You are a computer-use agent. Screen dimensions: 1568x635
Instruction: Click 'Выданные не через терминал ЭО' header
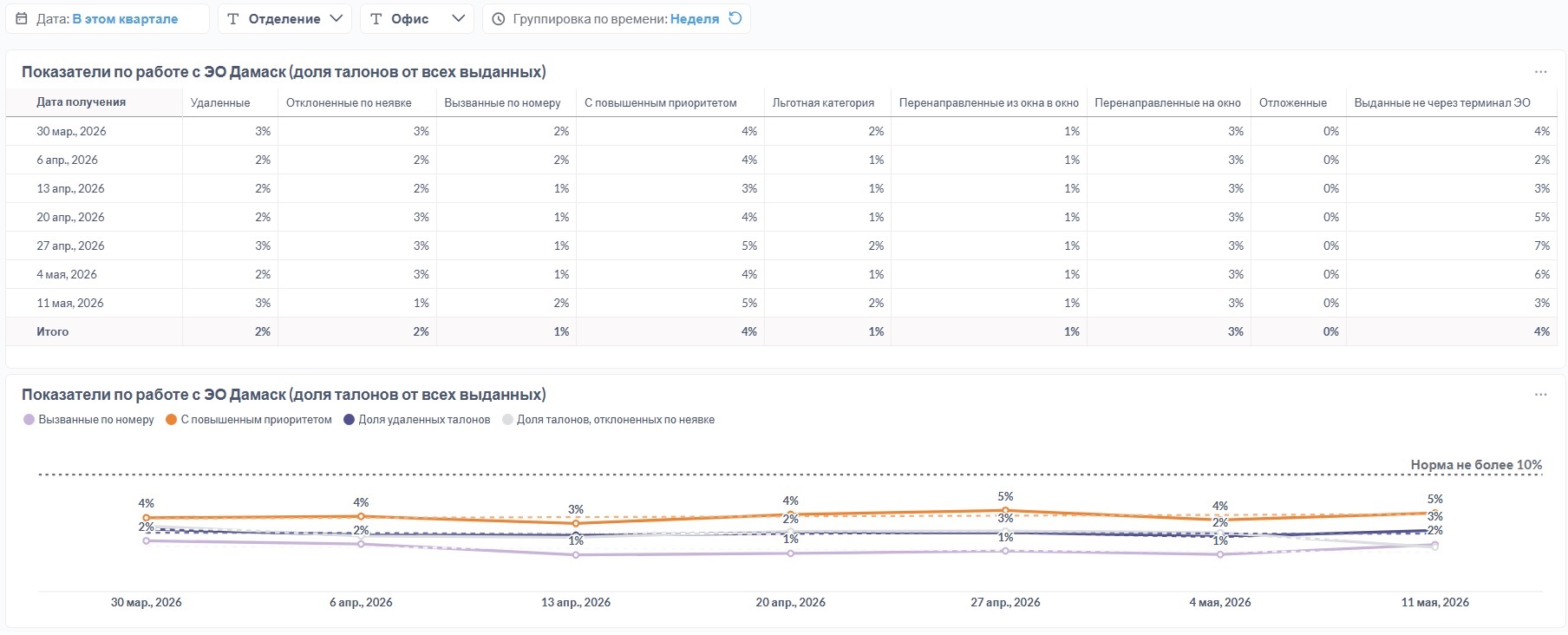tap(1442, 102)
